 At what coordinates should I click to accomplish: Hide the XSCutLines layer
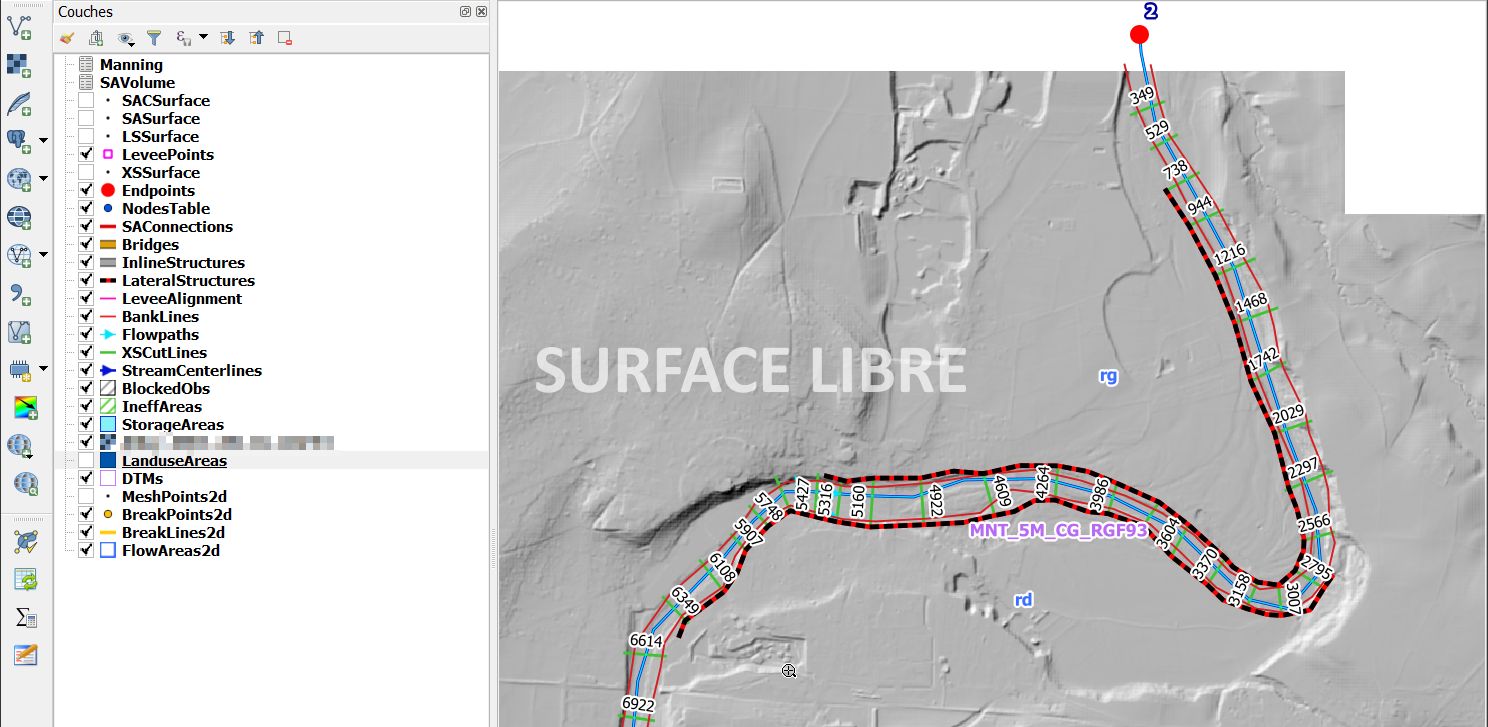pyautogui.click(x=86, y=353)
